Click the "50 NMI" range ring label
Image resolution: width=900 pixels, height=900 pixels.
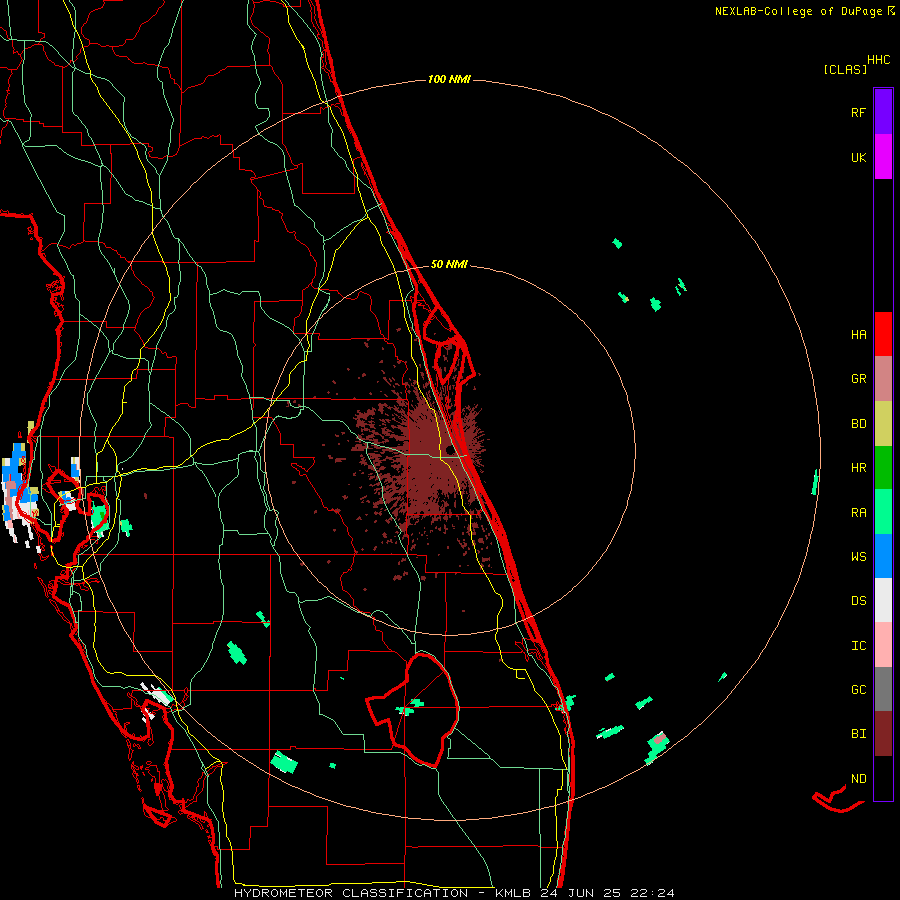point(449,264)
